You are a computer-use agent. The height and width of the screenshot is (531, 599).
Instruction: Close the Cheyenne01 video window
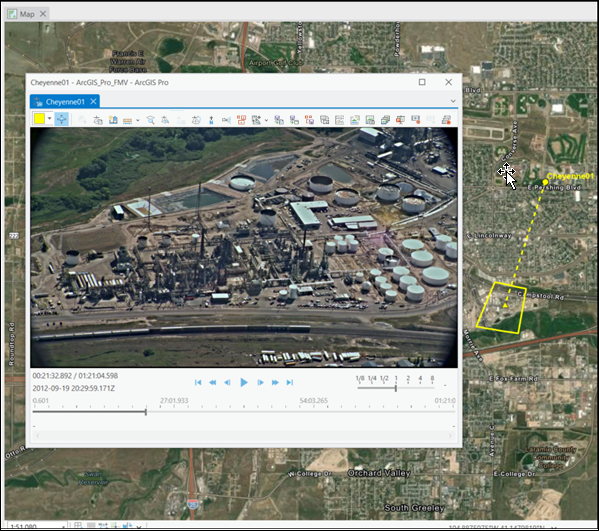(x=448, y=82)
